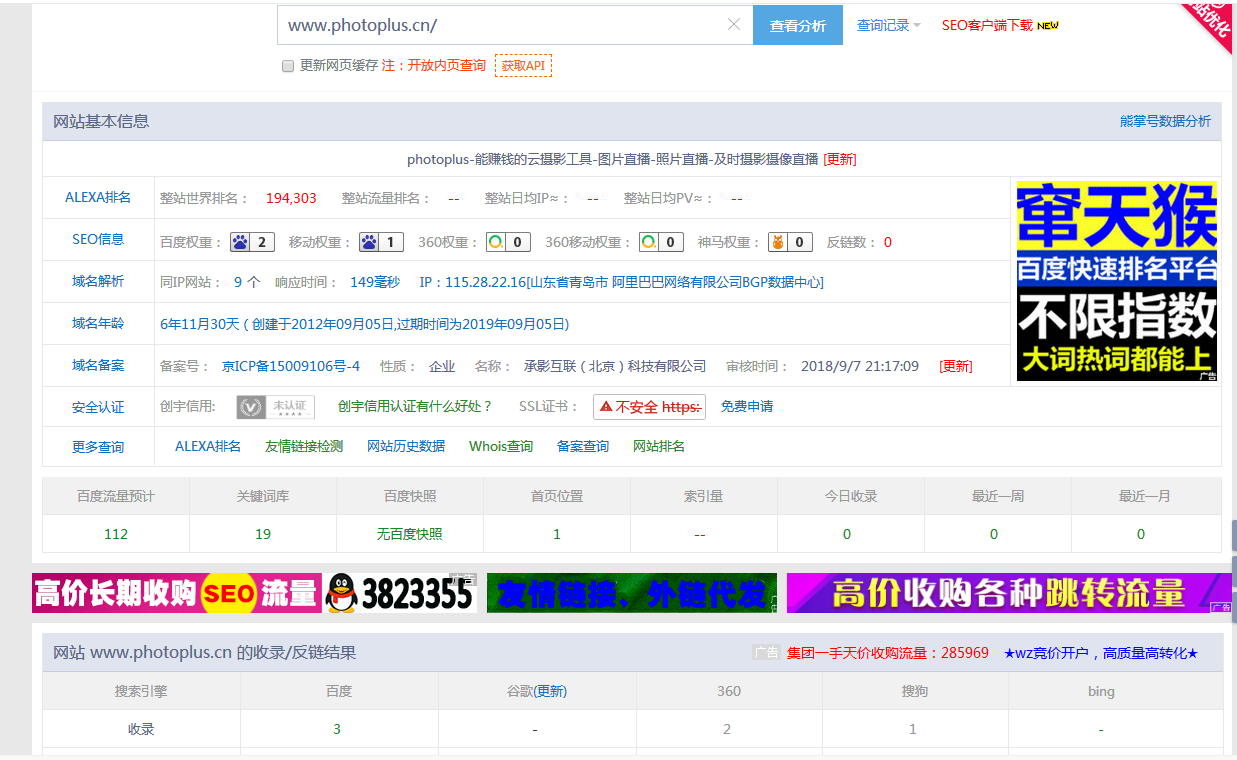This screenshot has height=760, width=1237.
Task: Click mobile weight paw badge showing 1
Action: point(381,242)
